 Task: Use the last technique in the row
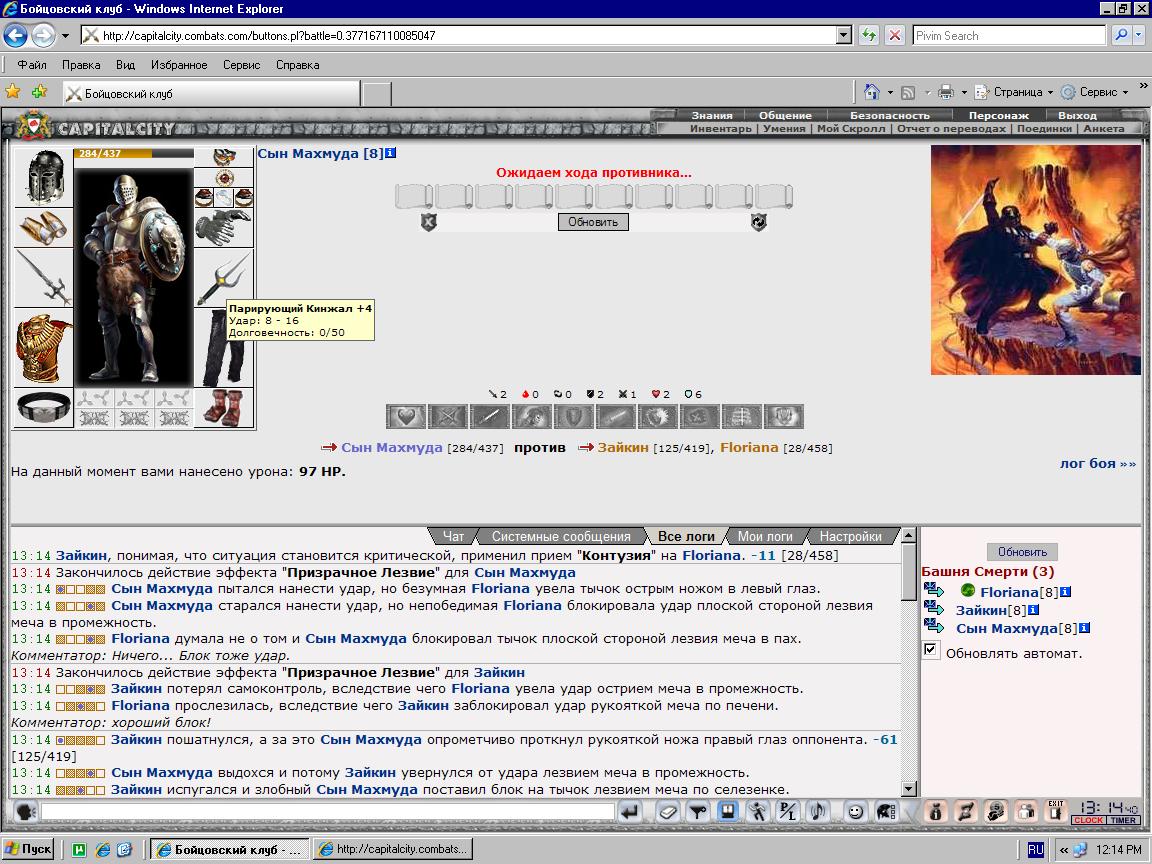[x=784, y=417]
